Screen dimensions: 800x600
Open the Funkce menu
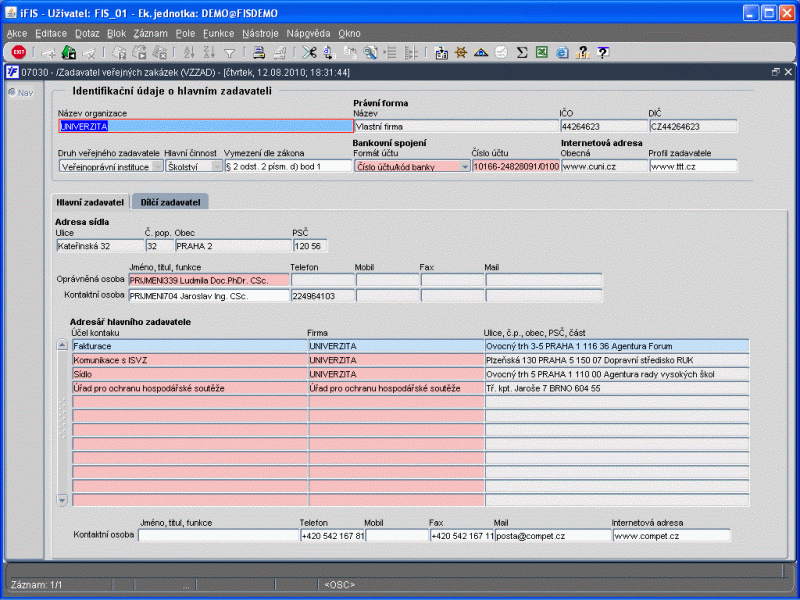pyautogui.click(x=218, y=33)
